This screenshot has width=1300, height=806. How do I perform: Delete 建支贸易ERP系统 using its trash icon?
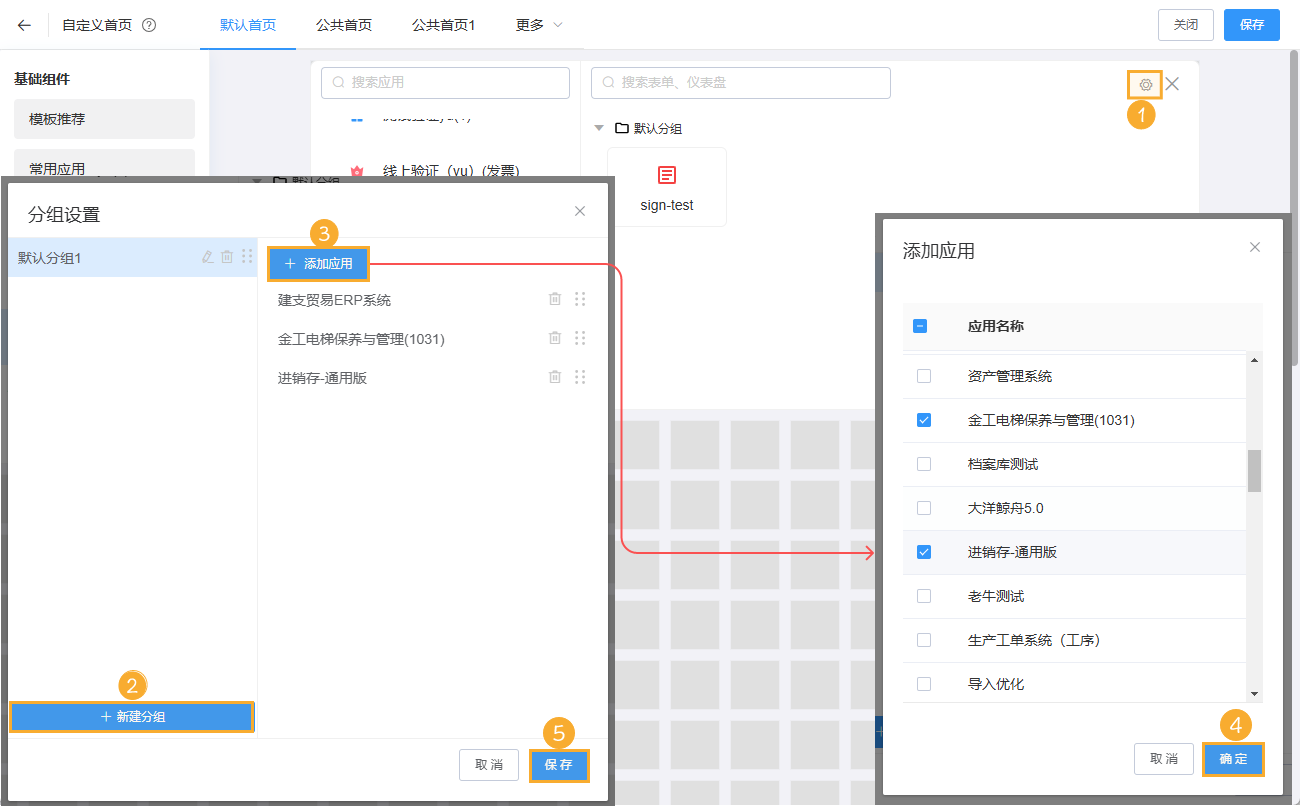coord(555,299)
